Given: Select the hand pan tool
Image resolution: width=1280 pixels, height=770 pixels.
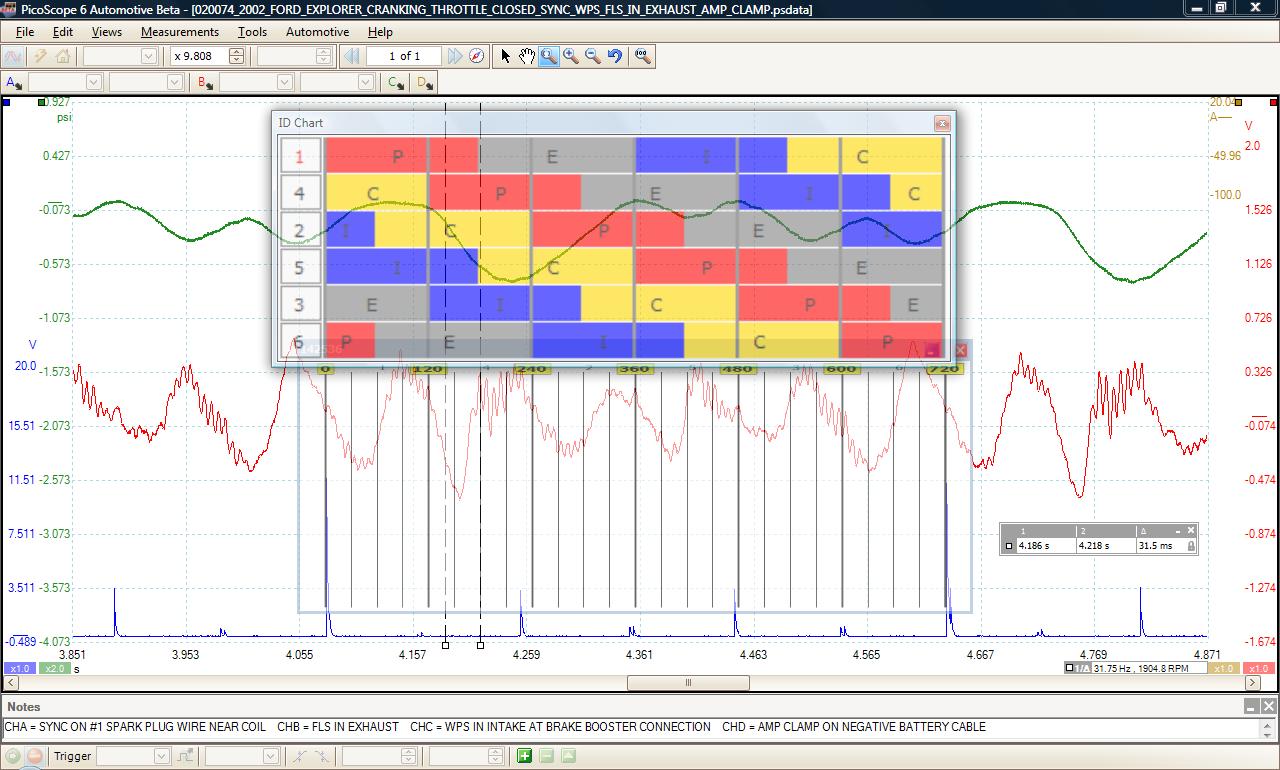Looking at the screenshot, I should click(x=527, y=56).
